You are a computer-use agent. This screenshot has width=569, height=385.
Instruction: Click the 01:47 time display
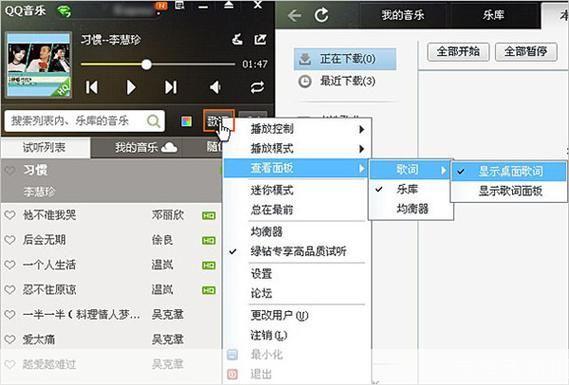(255, 64)
